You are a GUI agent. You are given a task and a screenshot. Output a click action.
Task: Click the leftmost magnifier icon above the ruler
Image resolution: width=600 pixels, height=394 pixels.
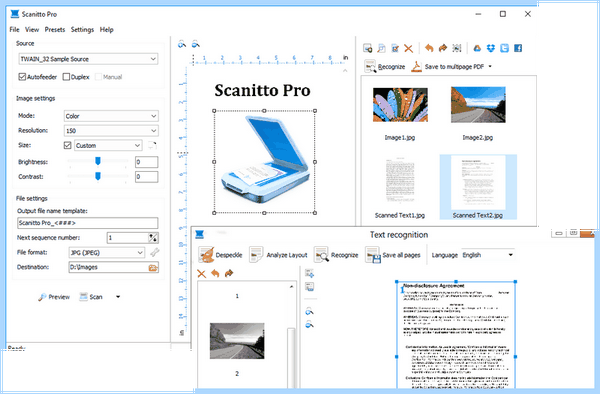point(182,44)
